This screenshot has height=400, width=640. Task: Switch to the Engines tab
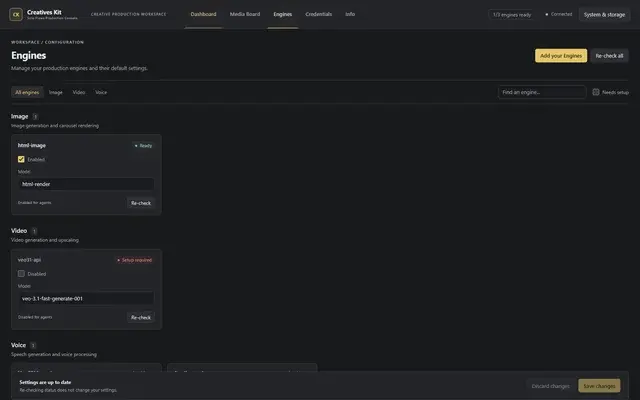point(282,14)
